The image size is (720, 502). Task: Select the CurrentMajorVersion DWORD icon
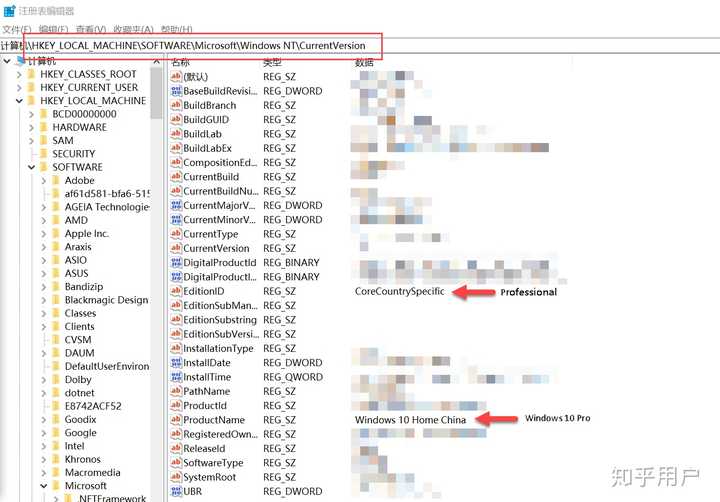[176, 205]
